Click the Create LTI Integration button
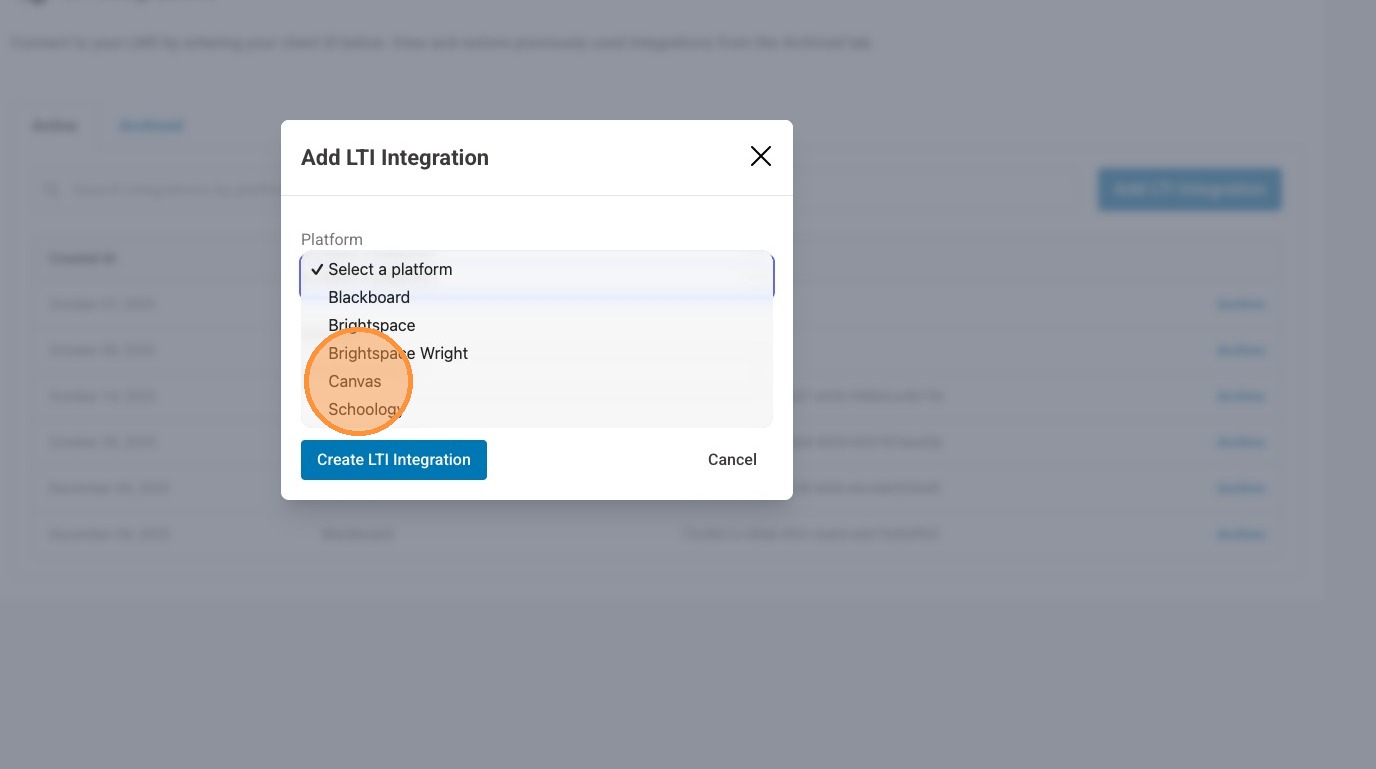The image size is (1376, 769). pos(394,460)
